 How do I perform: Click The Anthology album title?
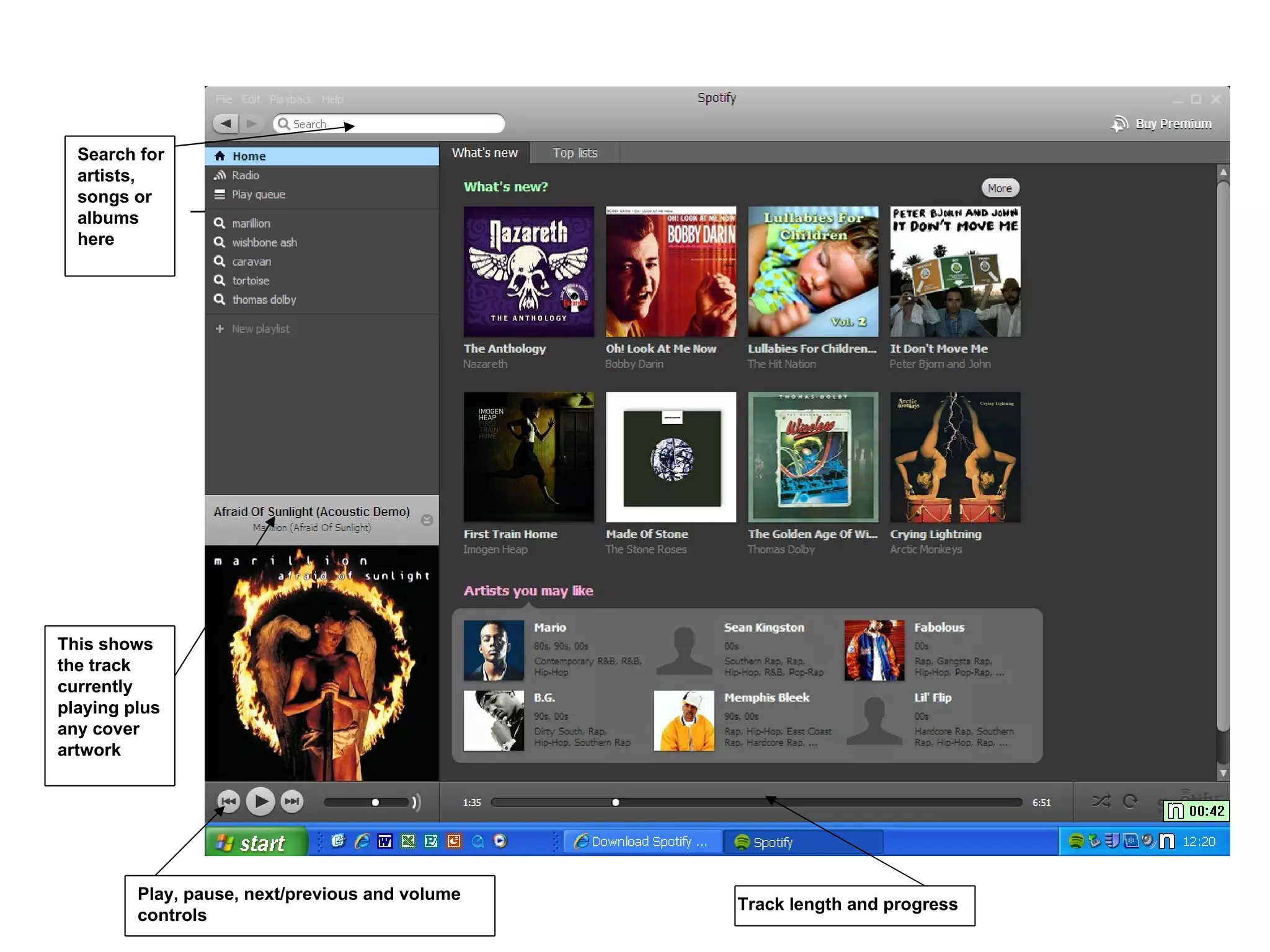point(505,349)
